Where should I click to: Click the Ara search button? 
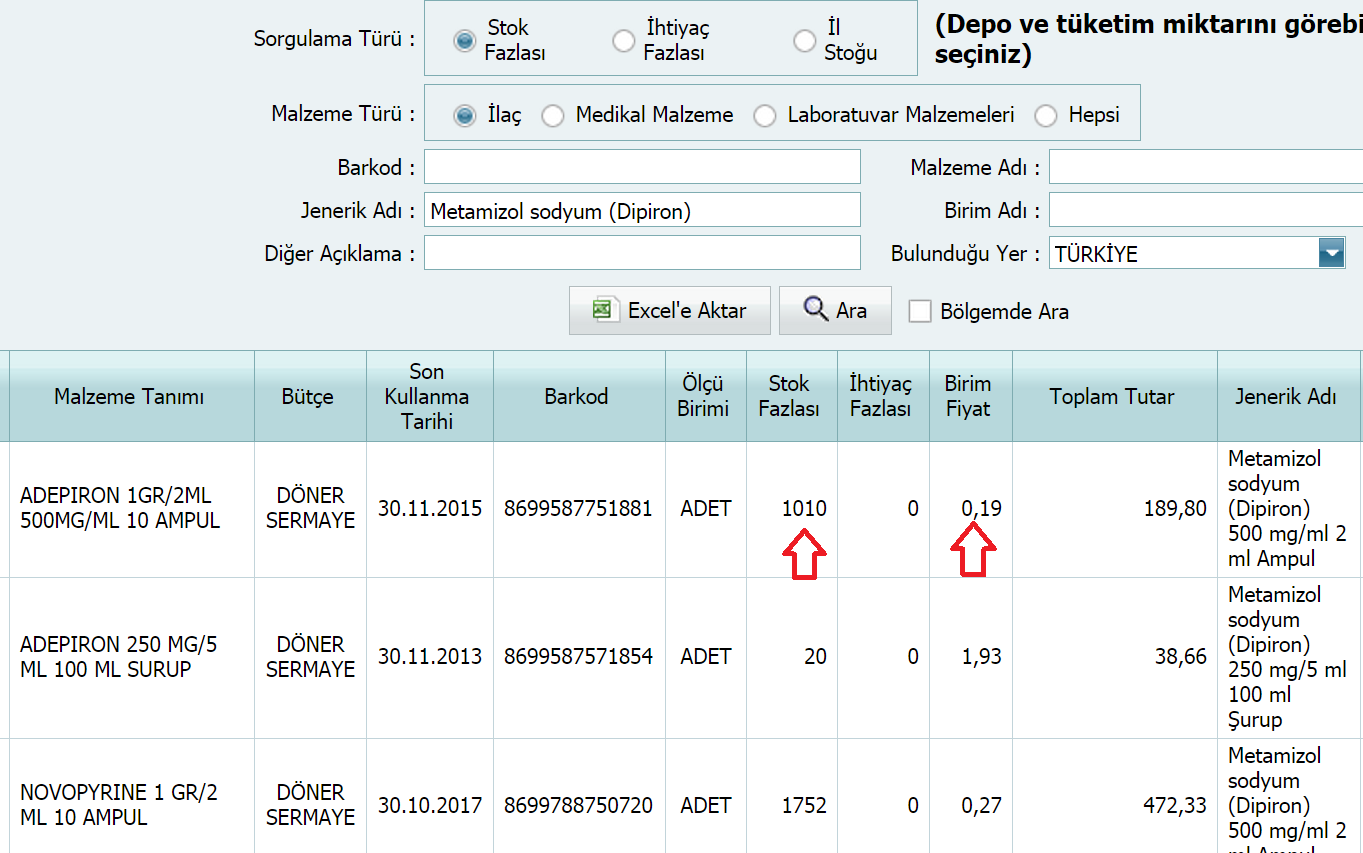[835, 310]
